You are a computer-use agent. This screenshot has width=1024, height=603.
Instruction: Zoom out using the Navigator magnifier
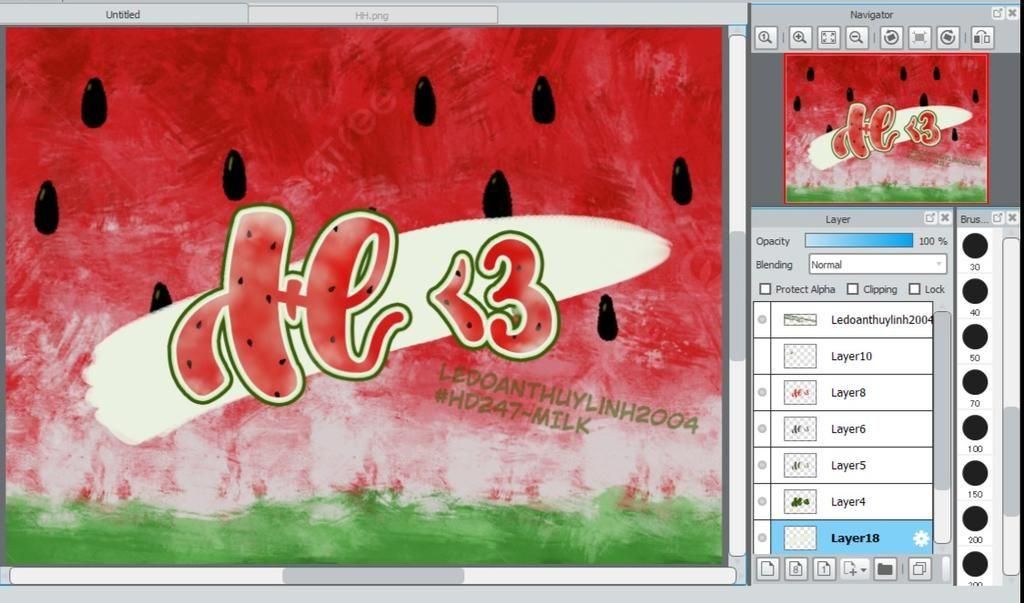click(x=856, y=38)
